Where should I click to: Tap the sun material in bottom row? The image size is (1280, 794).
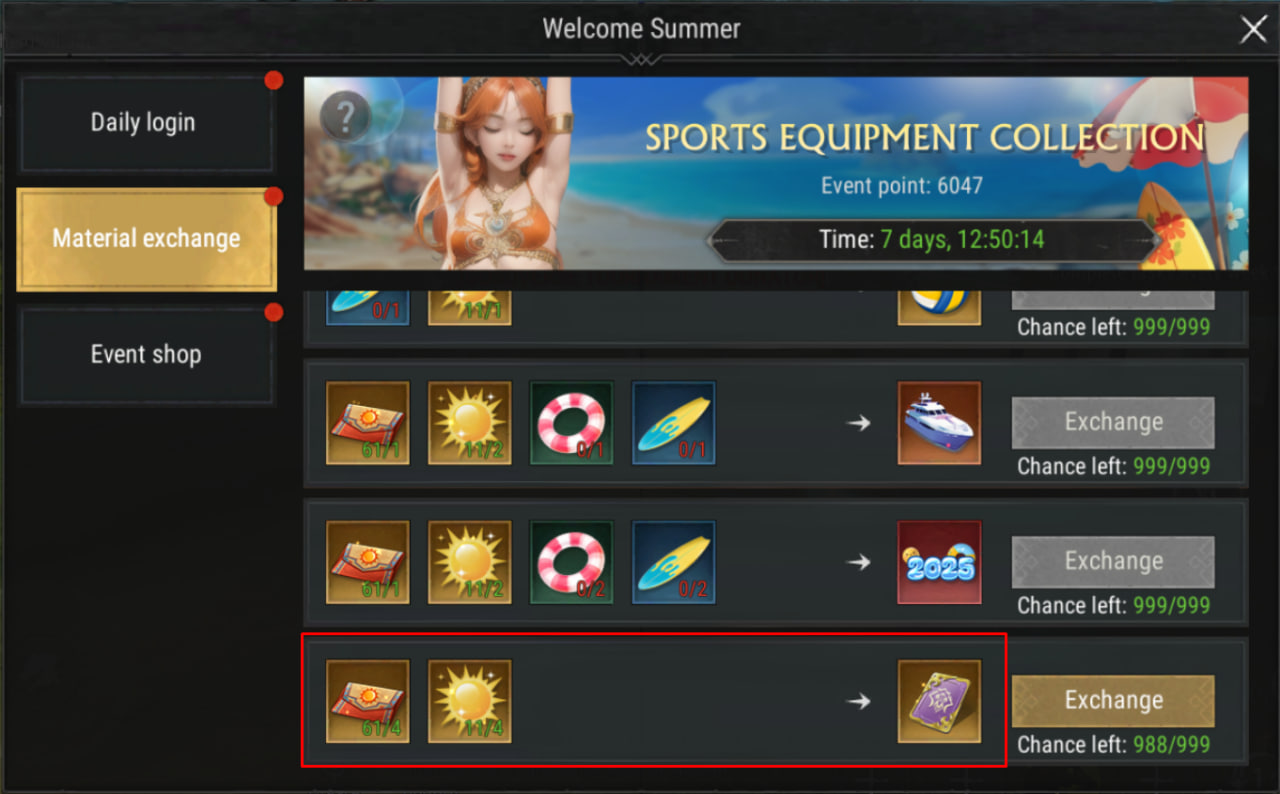[469, 701]
